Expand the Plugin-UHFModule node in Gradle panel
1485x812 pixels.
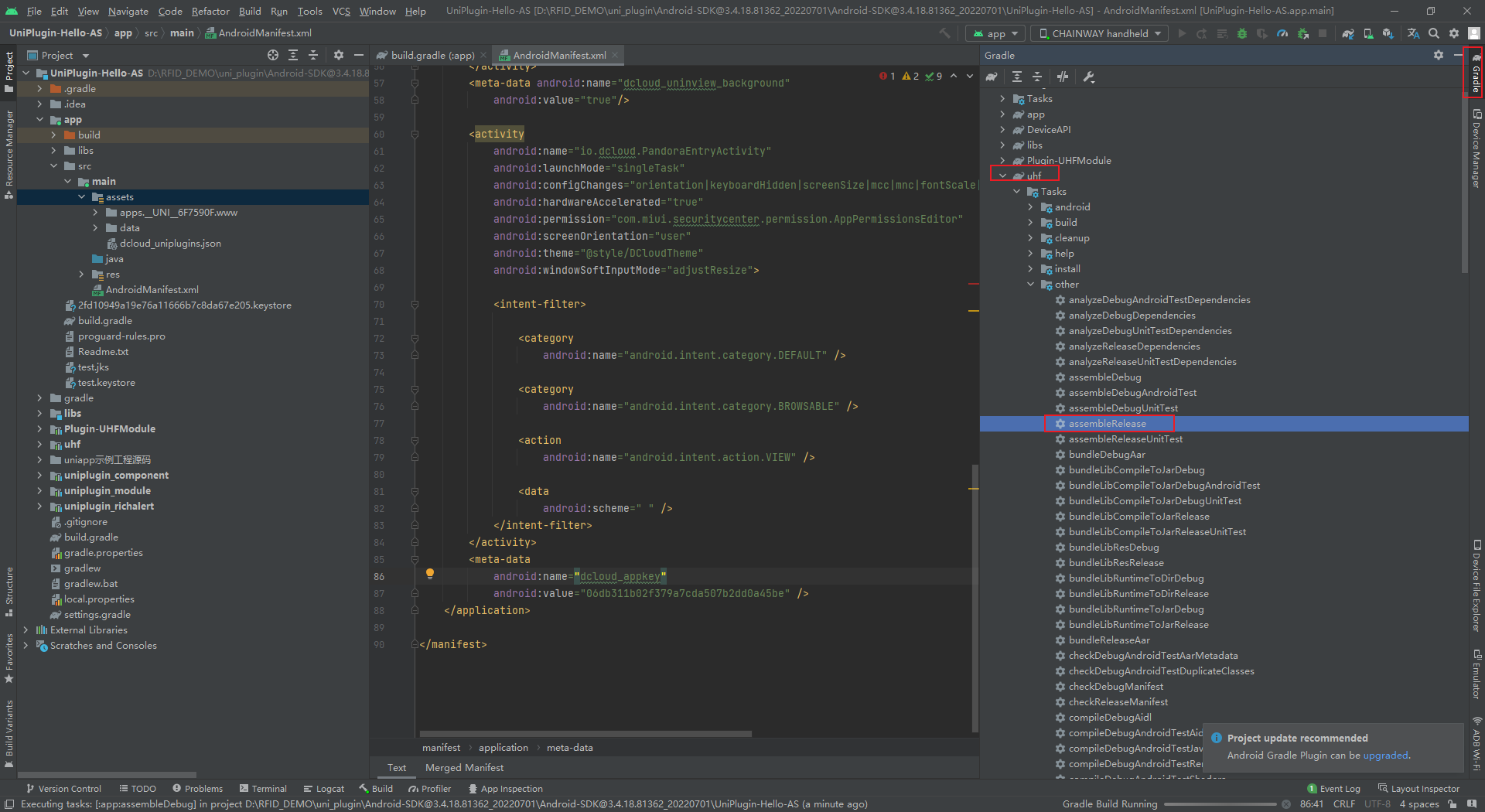coord(1002,161)
